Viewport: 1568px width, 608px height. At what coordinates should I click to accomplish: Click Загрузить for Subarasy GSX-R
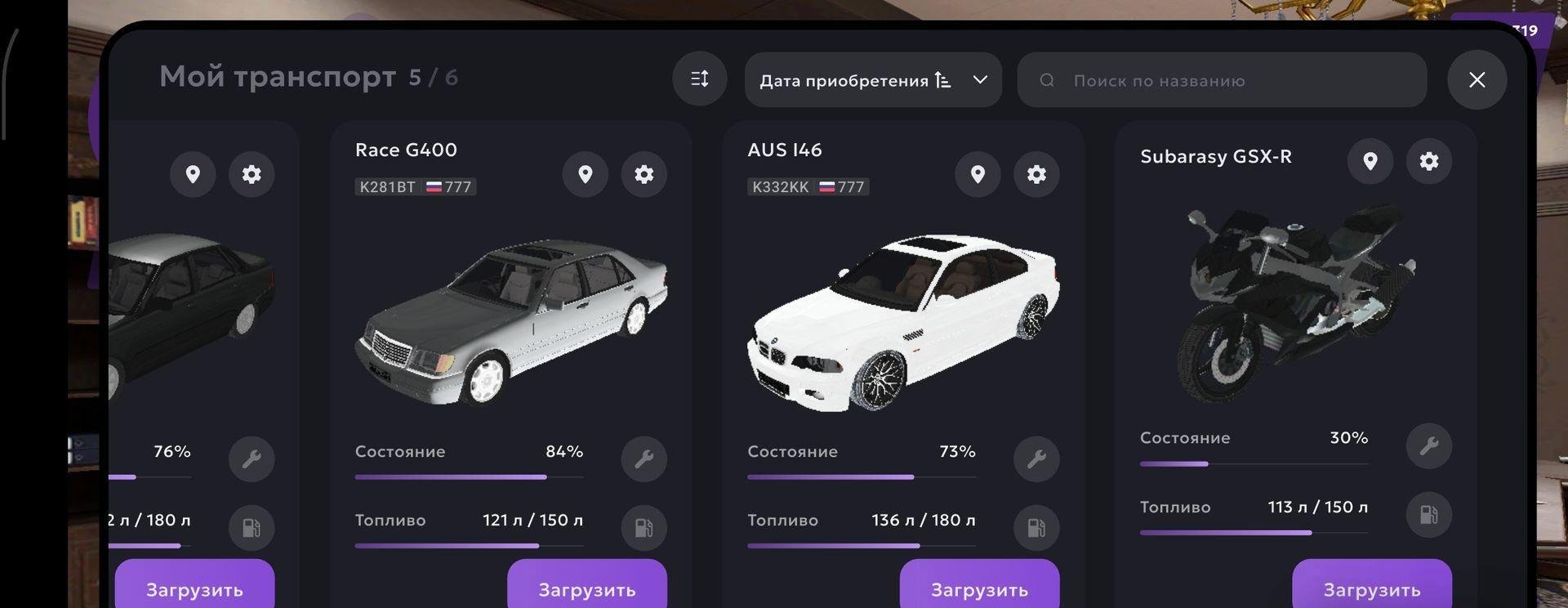coord(1372,587)
